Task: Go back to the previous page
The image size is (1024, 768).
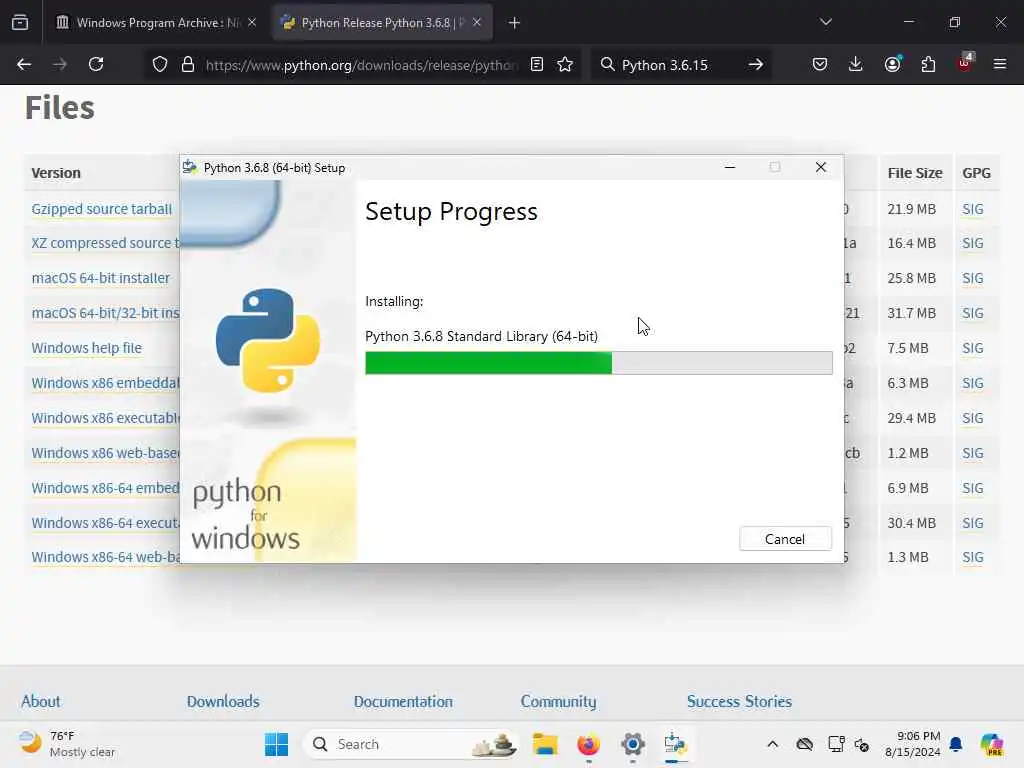Action: (x=24, y=64)
